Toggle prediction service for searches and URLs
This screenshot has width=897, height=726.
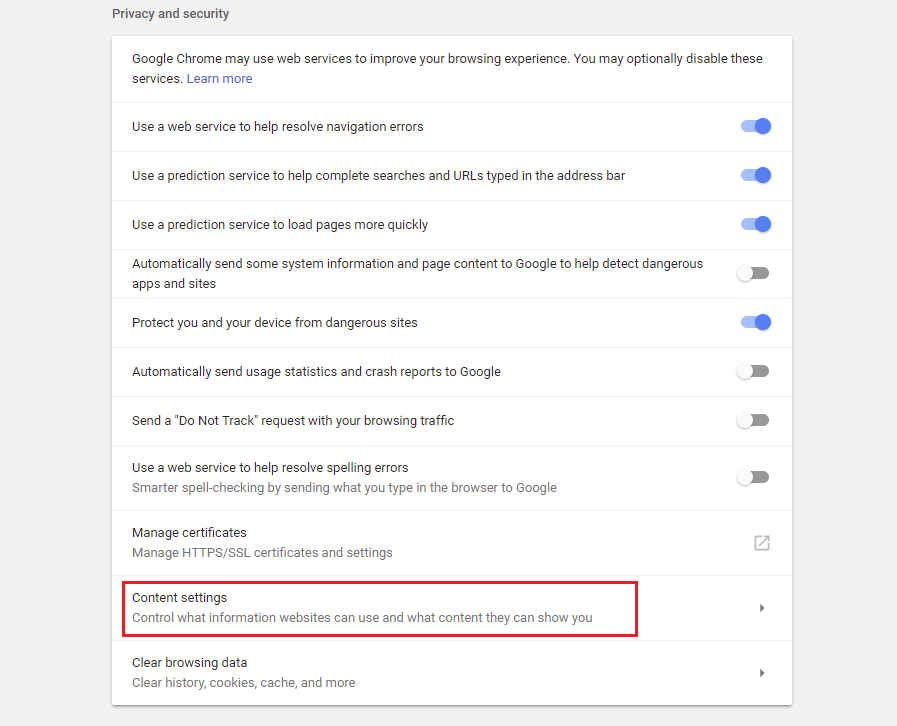756,175
